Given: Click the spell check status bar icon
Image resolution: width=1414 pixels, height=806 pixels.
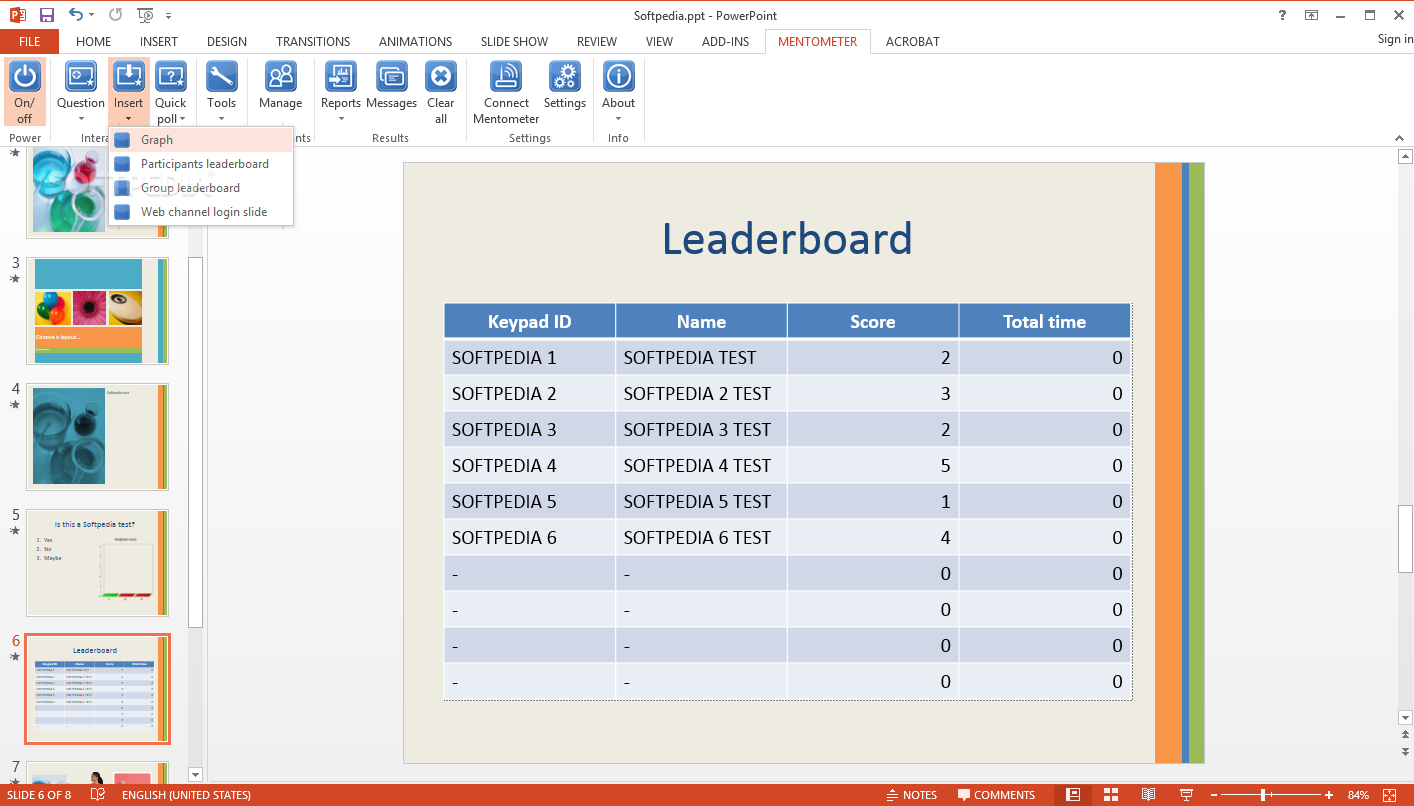Looking at the screenshot, I should coord(98,795).
